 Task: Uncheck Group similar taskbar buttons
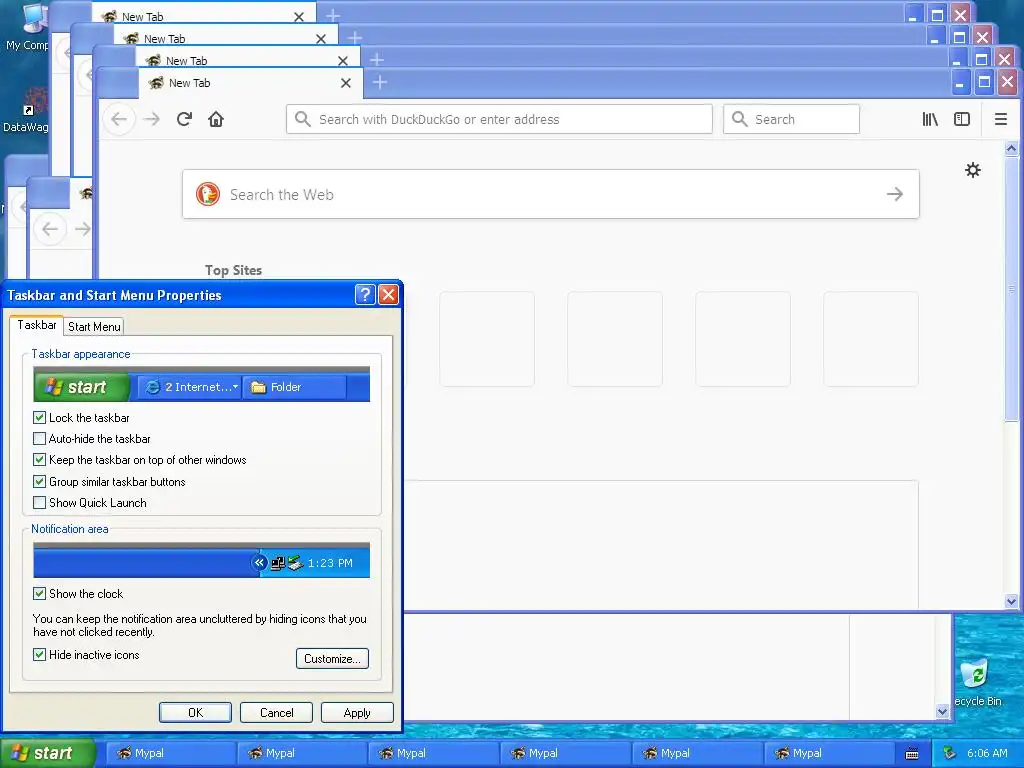39,481
